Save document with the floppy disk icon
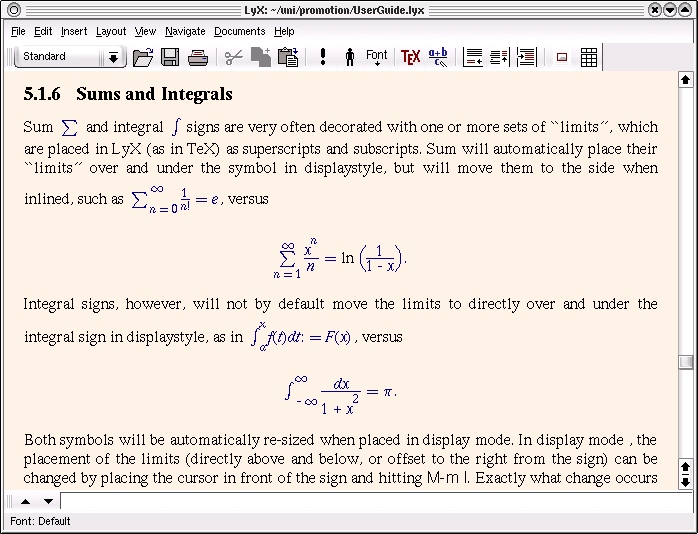This screenshot has width=698, height=534. click(x=170, y=57)
